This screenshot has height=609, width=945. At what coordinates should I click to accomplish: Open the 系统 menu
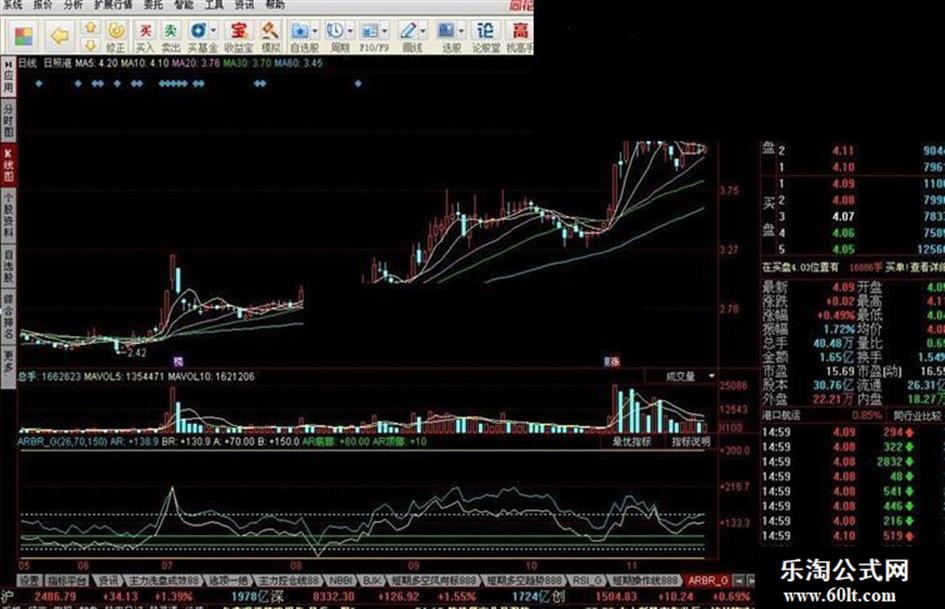click(x=13, y=5)
